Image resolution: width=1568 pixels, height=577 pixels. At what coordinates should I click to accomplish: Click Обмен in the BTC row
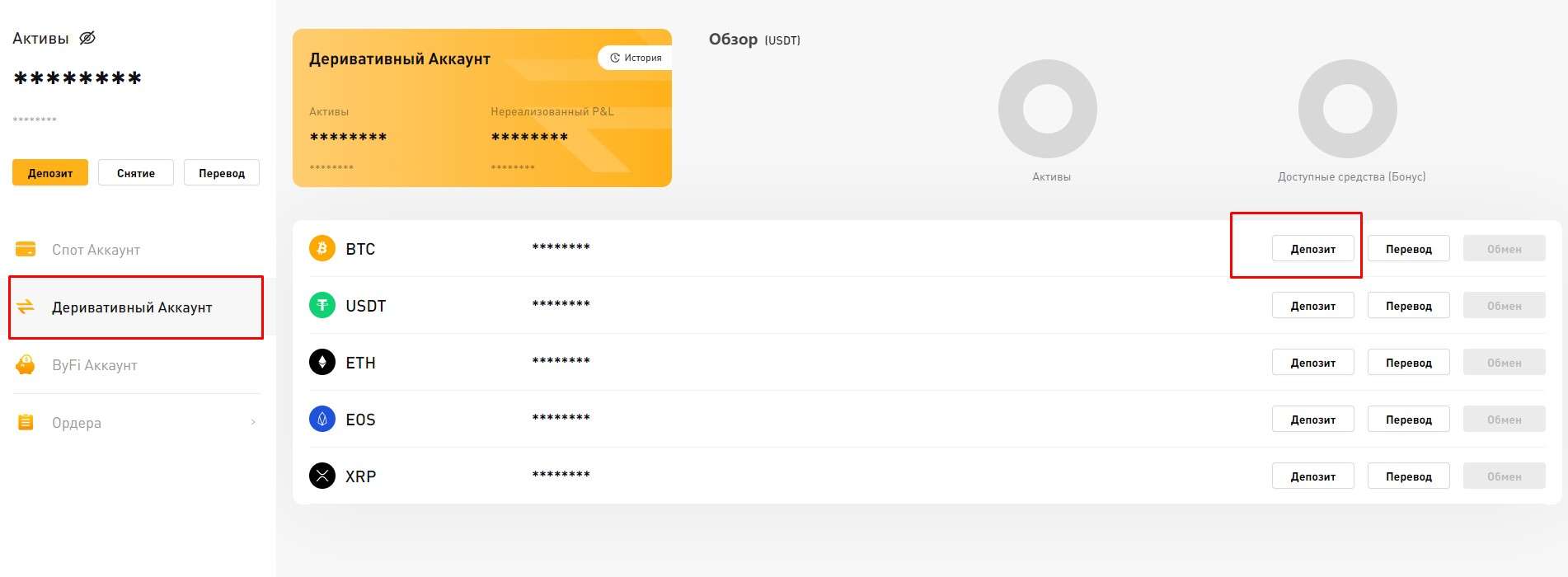tap(1505, 248)
